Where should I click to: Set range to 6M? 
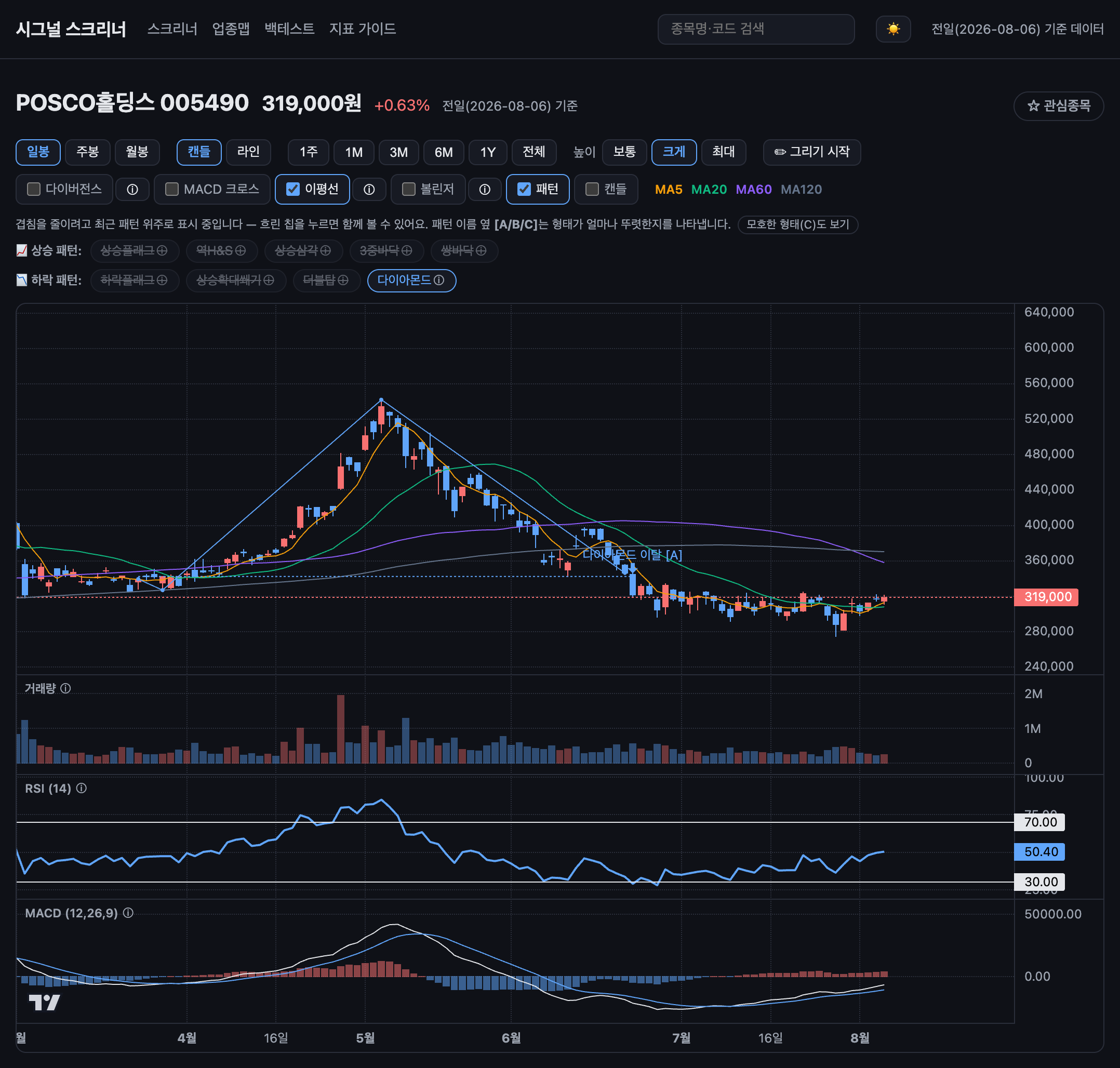click(x=444, y=152)
